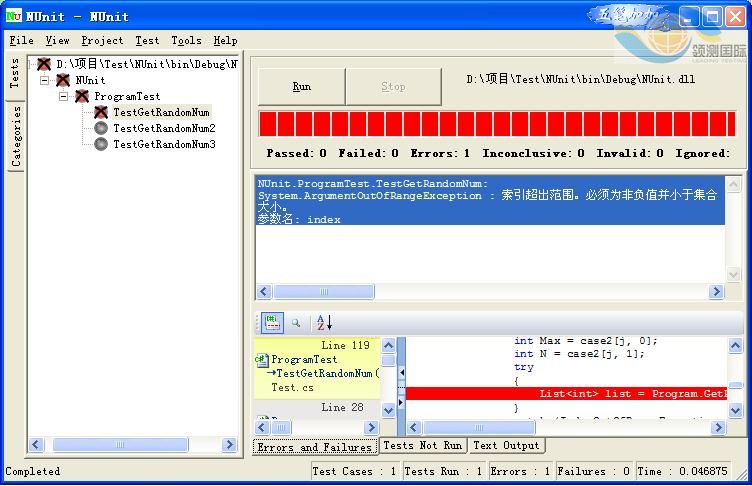Collapse the ProgramTest tree node
The width and height of the screenshot is (752, 486).
(63, 96)
